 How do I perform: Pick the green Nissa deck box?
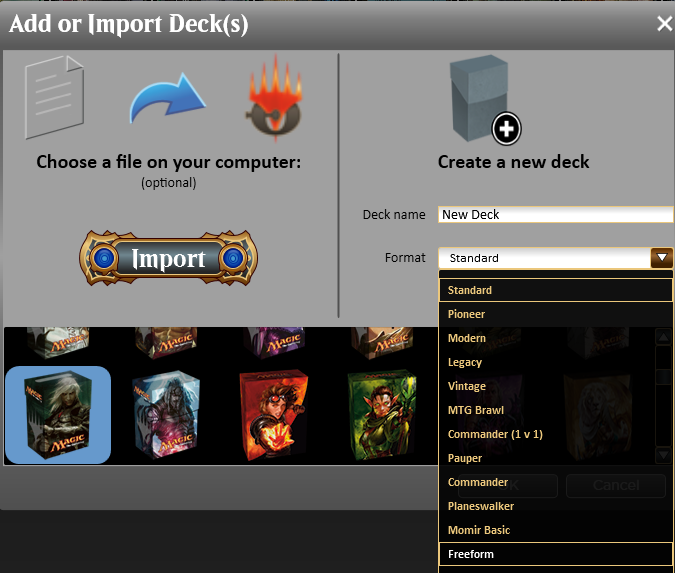[382, 415]
